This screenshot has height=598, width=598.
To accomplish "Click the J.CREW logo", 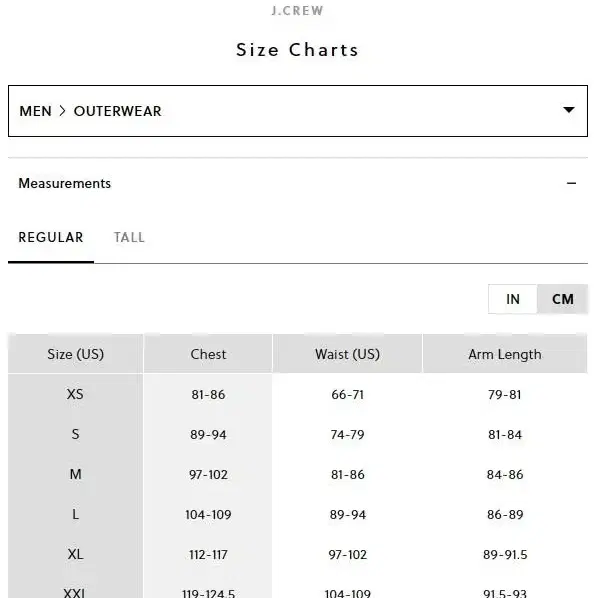I will tap(297, 11).
